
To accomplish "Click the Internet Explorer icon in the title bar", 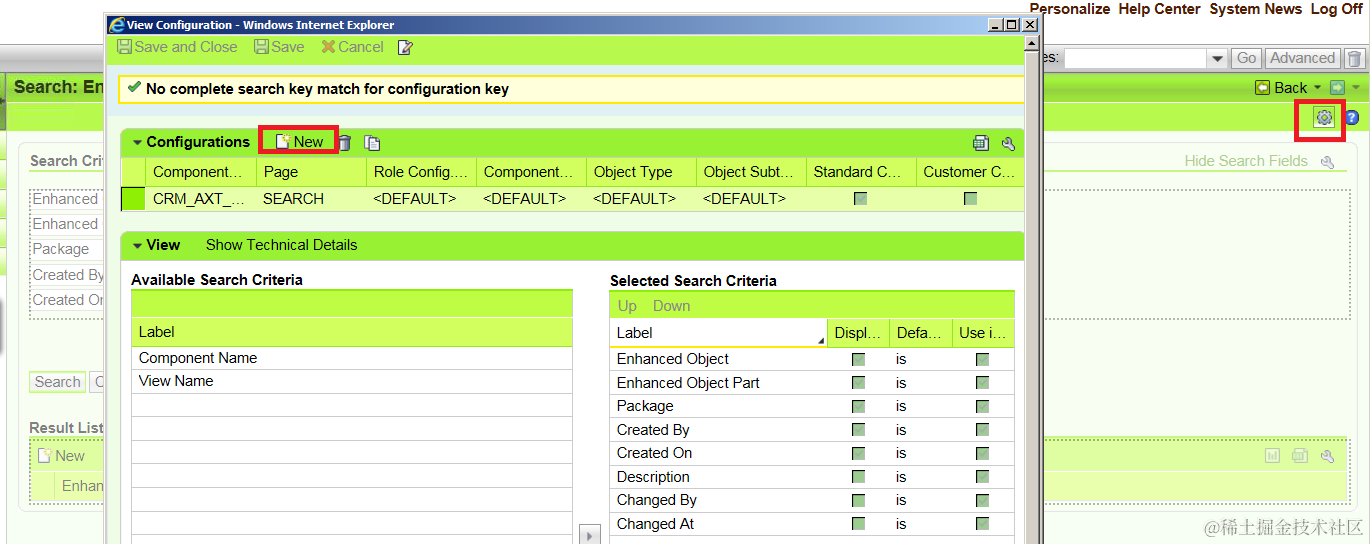I will (x=117, y=25).
